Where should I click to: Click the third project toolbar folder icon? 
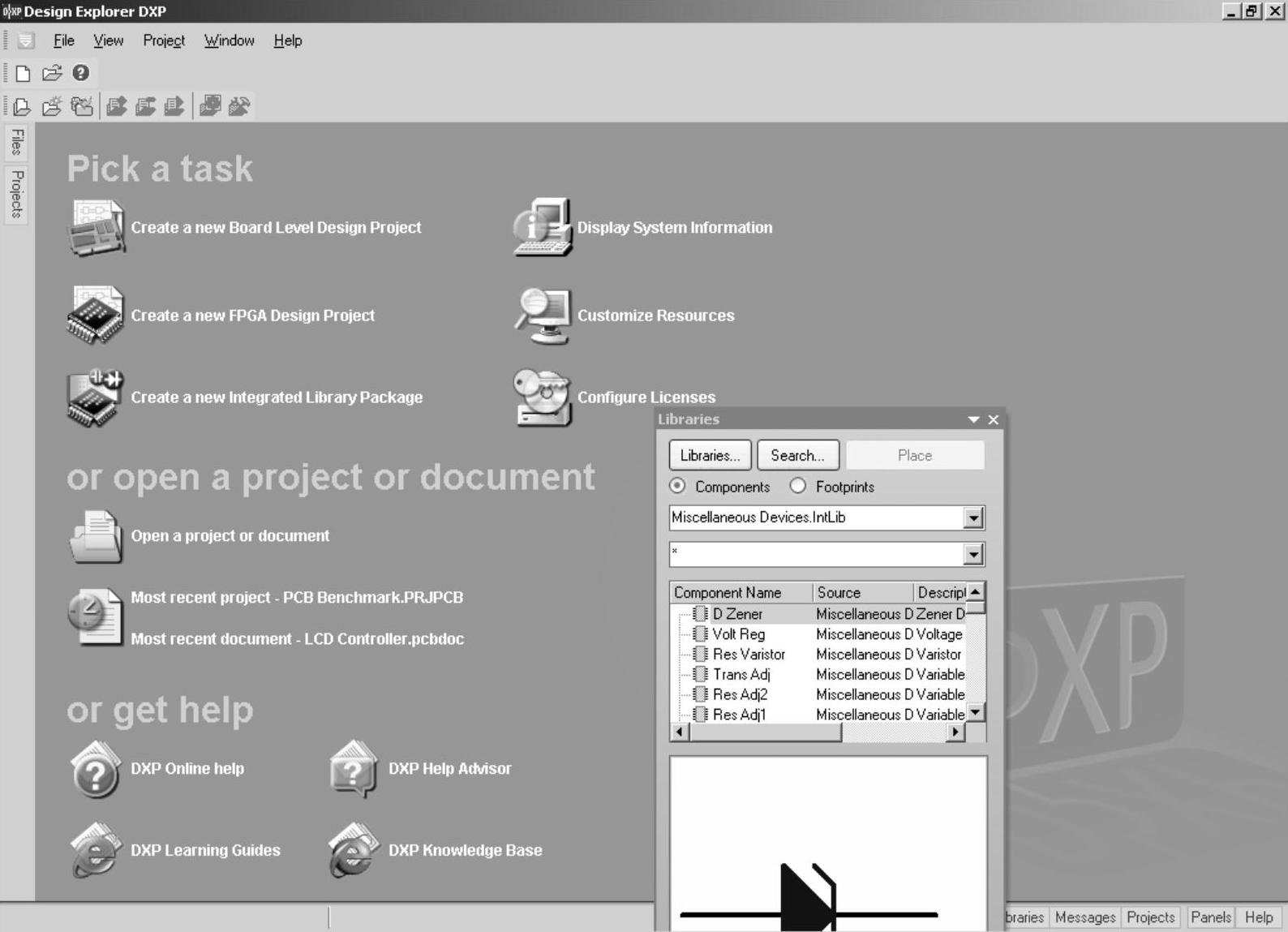pos(82,106)
